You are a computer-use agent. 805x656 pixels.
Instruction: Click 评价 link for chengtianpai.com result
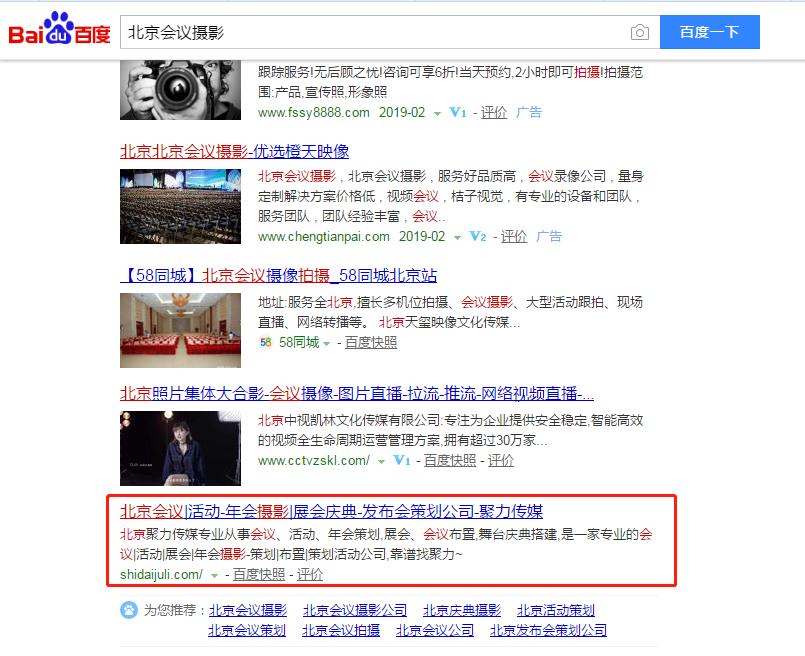[x=514, y=236]
